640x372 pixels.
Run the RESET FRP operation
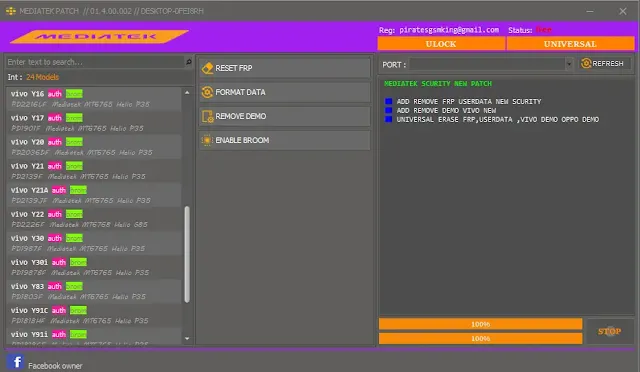coord(285,68)
